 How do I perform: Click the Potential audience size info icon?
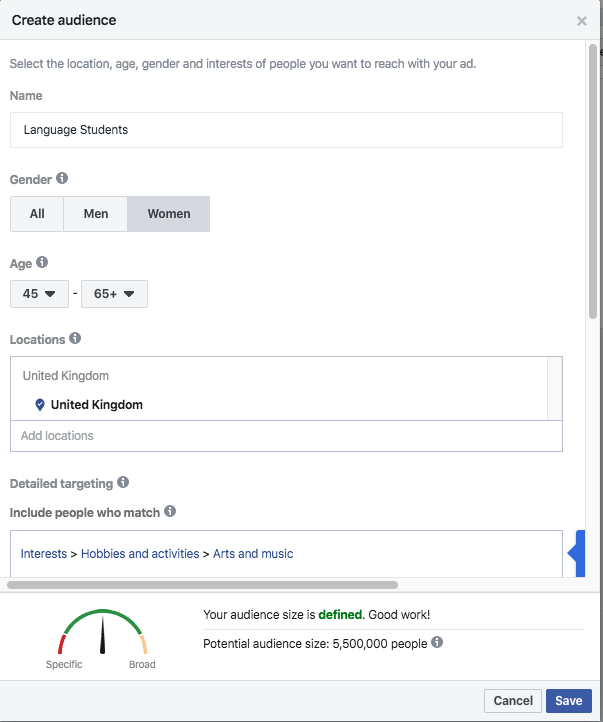[x=437, y=643]
